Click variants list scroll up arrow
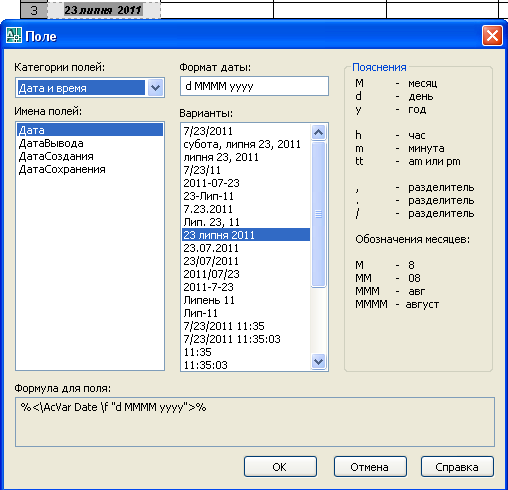Screen dimensions: 508x490 coord(318,133)
